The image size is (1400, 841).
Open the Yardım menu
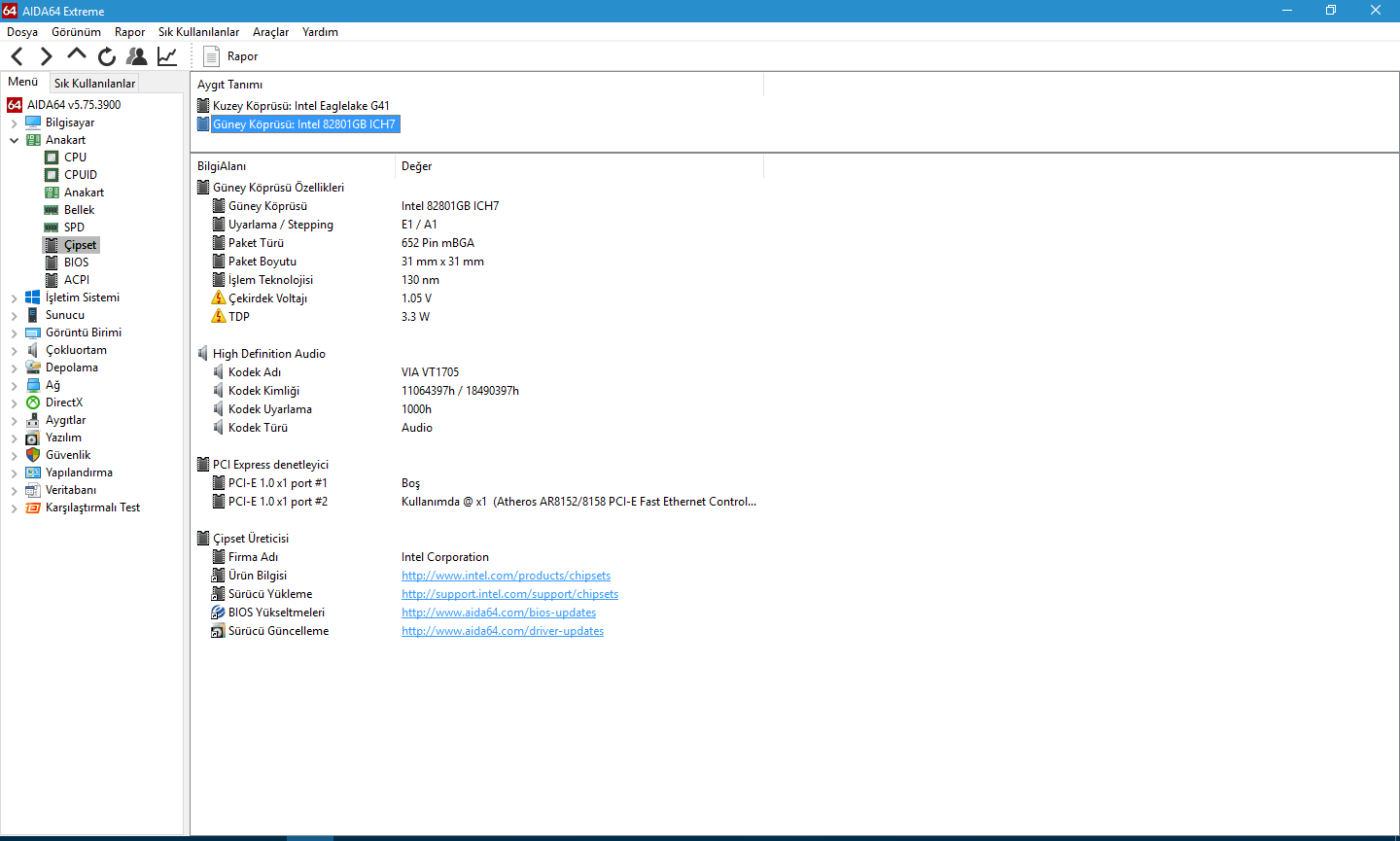point(320,32)
